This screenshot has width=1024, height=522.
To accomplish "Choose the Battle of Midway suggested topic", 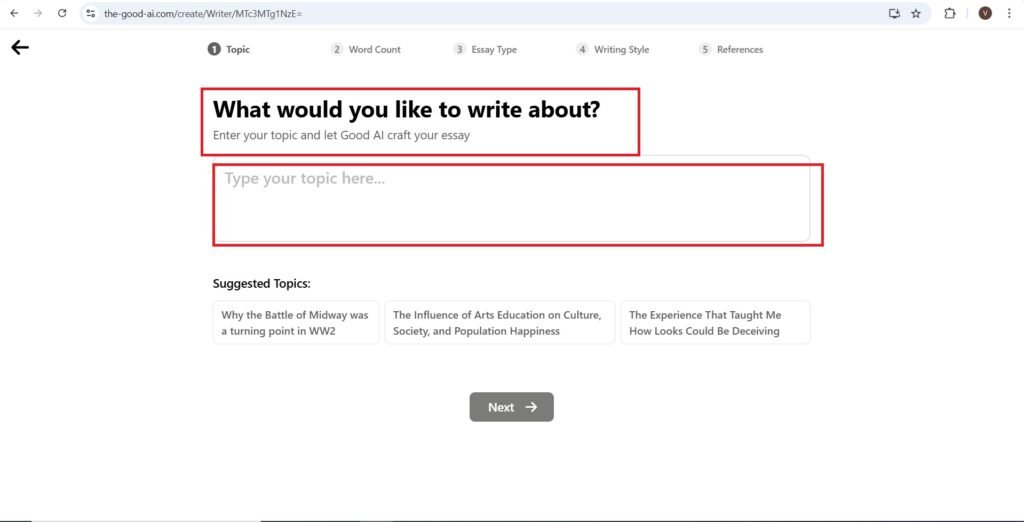I will pyautogui.click(x=296, y=323).
